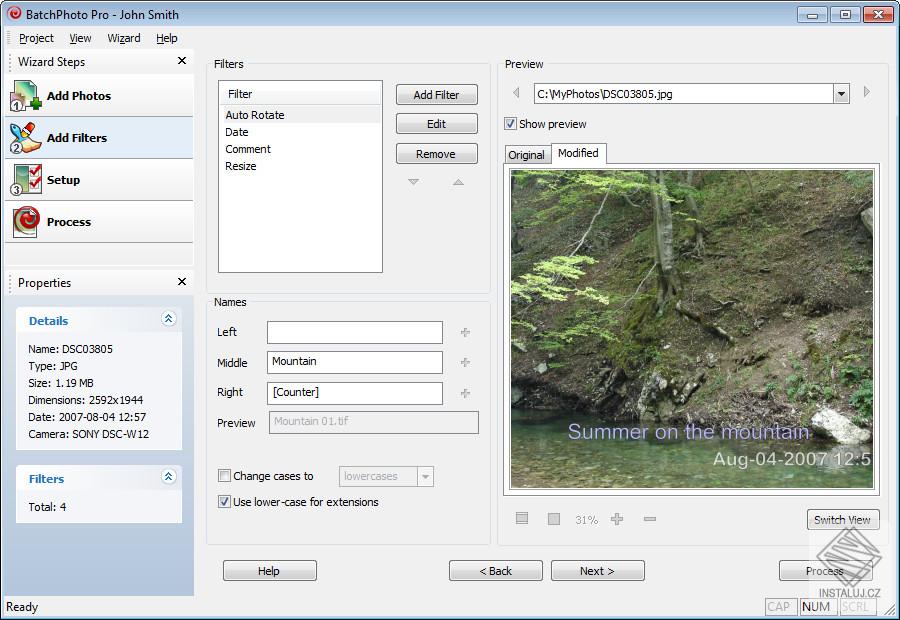The image size is (900, 620).
Task: Click the Add Filters brush icon
Action: tap(25, 138)
